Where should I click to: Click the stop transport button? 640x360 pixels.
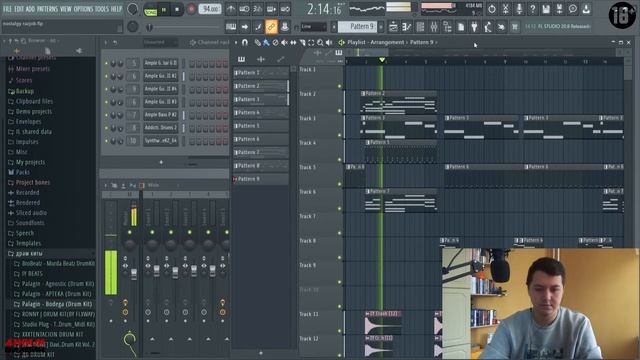(177, 9)
